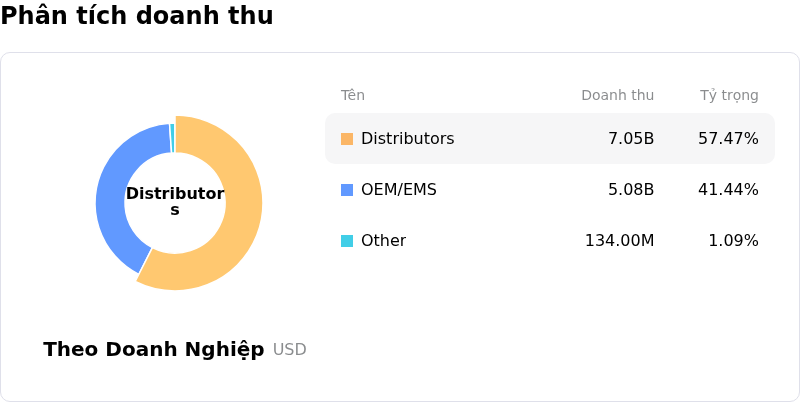The width and height of the screenshot is (800, 402).
Task: Click the 57.47% share value
Action: (728, 139)
